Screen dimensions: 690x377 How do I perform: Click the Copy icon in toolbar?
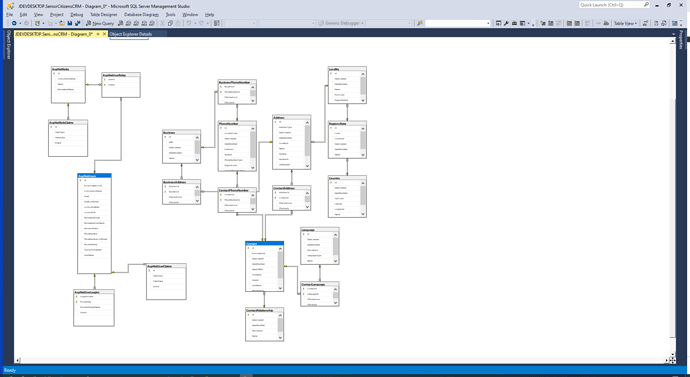[170, 23]
